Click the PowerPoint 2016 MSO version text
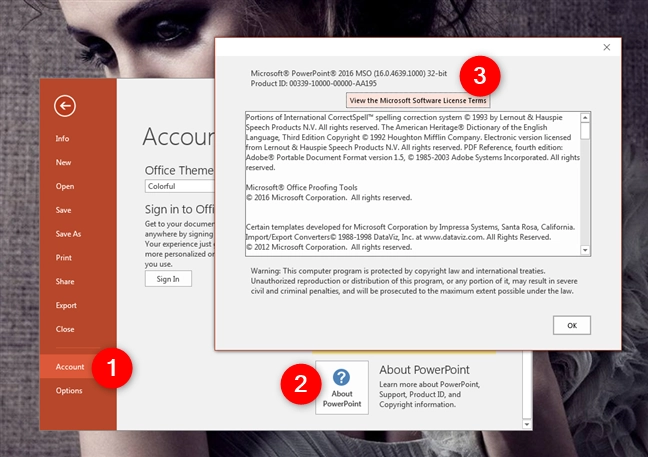Image resolution: width=648 pixels, height=457 pixels. [x=349, y=73]
